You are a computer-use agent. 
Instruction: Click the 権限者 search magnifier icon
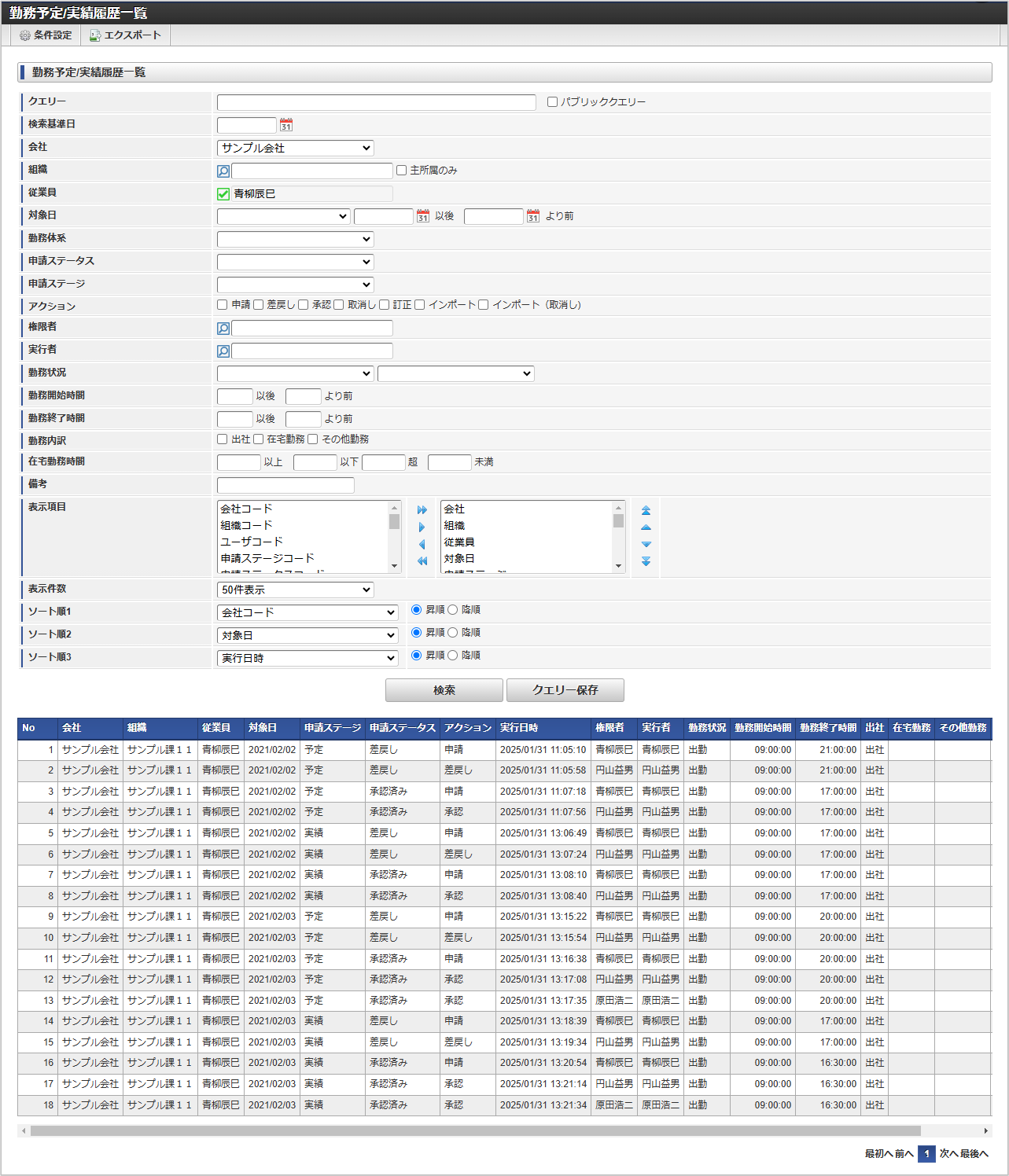coord(223,329)
